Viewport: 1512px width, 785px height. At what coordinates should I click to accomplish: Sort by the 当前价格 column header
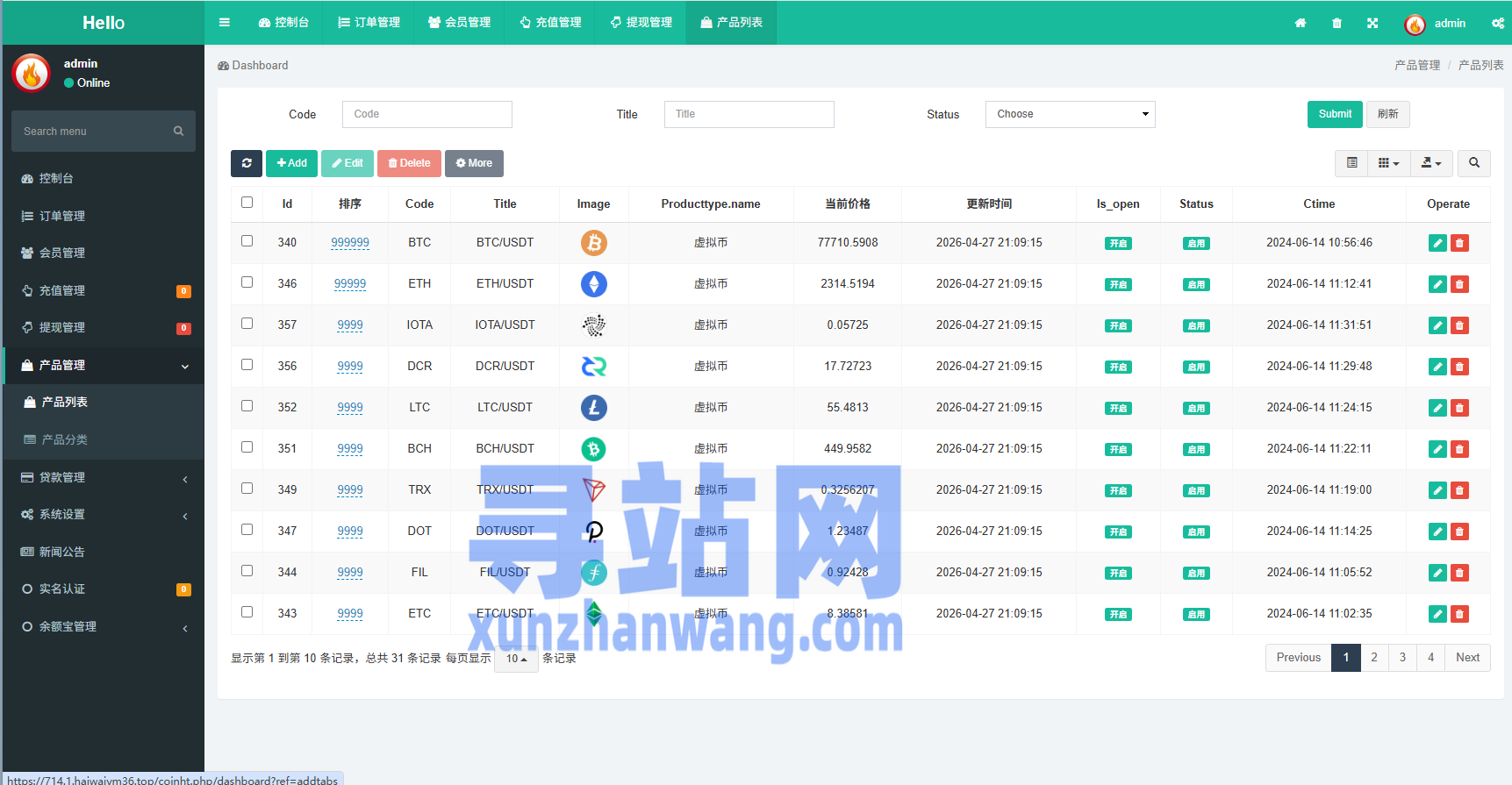click(848, 203)
